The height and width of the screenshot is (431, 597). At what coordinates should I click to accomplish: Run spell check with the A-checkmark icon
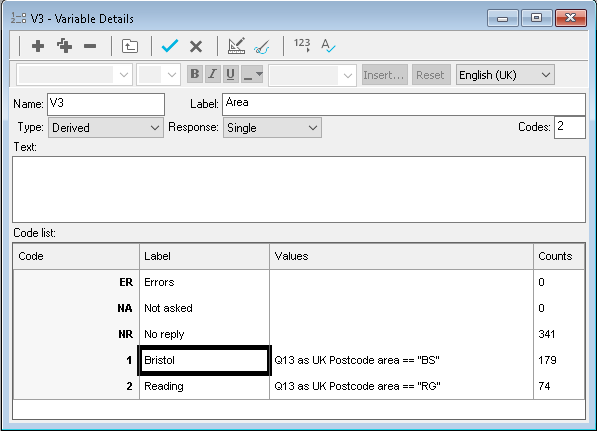point(328,46)
